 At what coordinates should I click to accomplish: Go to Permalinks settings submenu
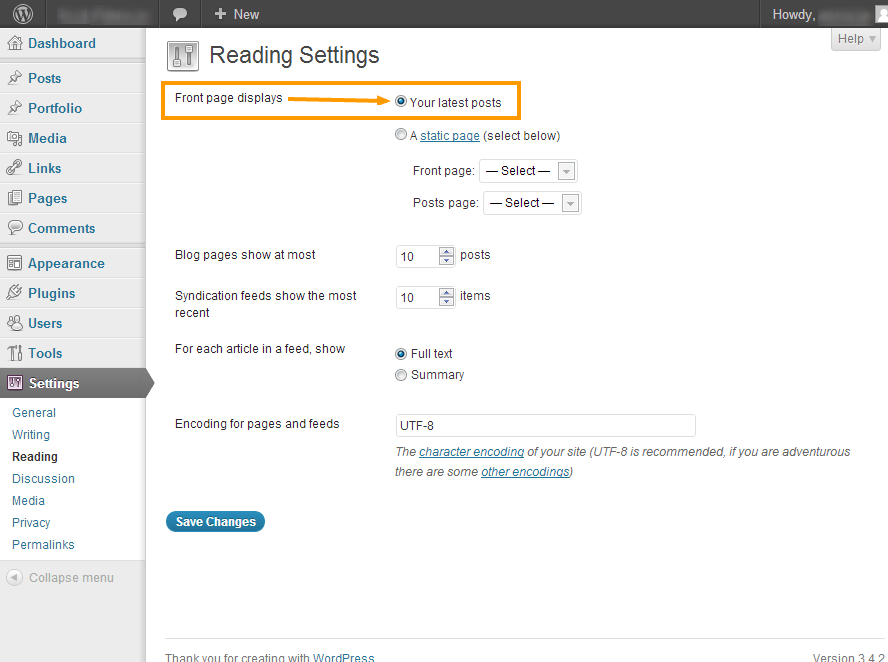coord(43,545)
